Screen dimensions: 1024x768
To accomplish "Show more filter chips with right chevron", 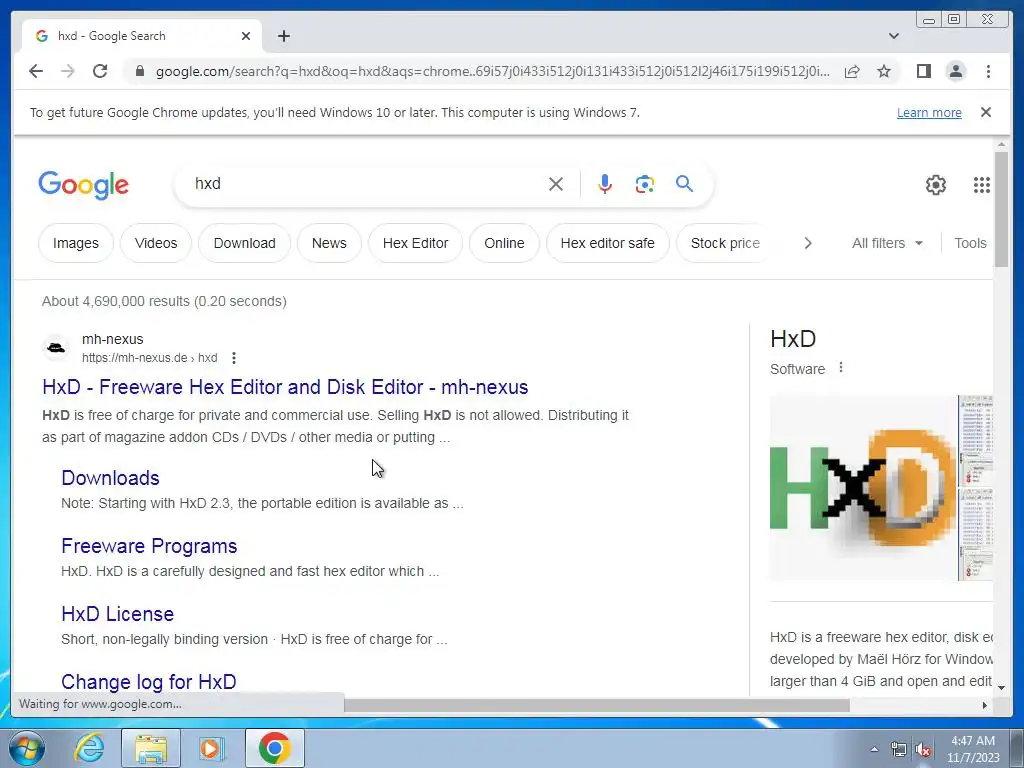I will tap(808, 243).
